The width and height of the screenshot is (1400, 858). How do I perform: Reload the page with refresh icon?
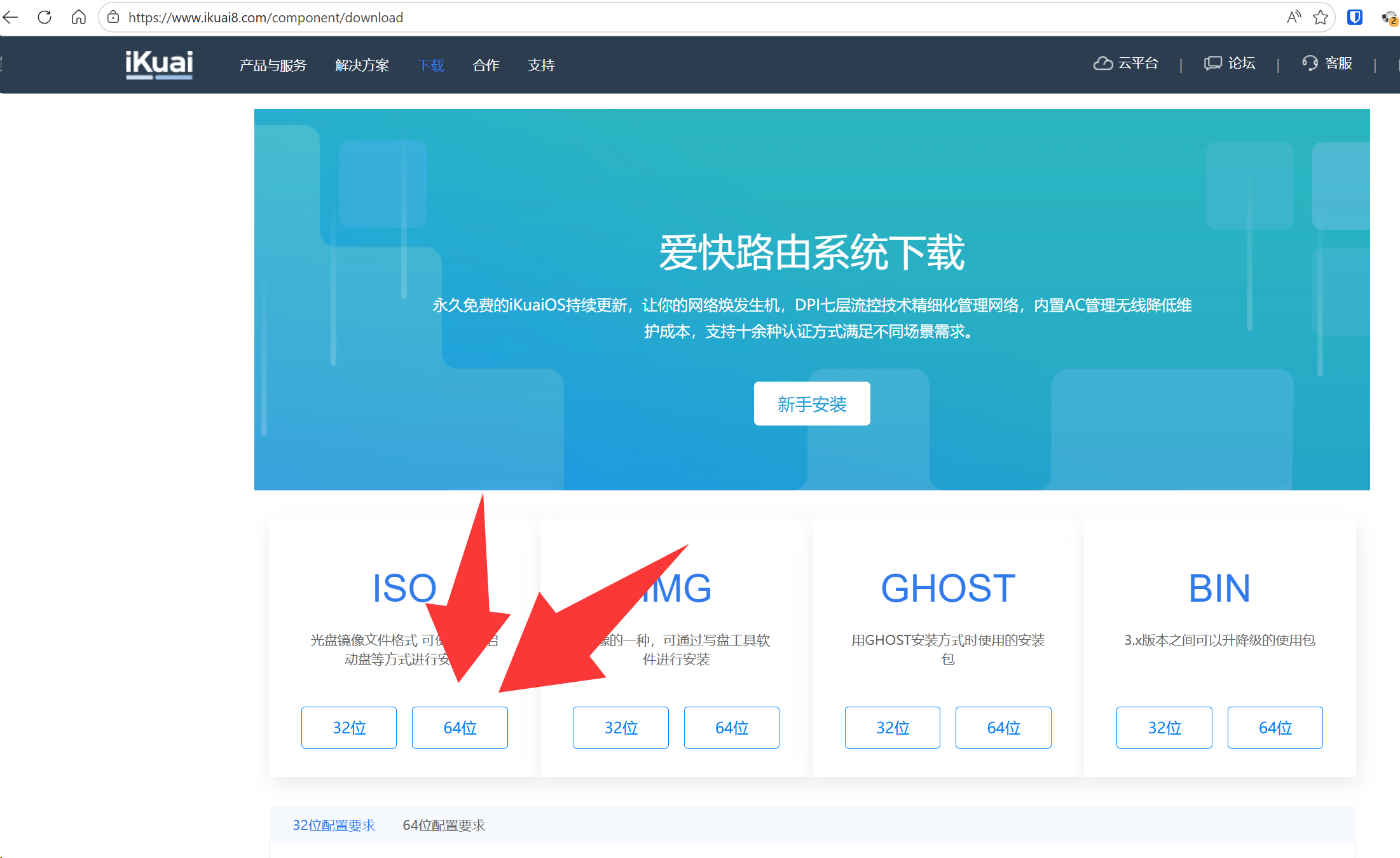[45, 17]
